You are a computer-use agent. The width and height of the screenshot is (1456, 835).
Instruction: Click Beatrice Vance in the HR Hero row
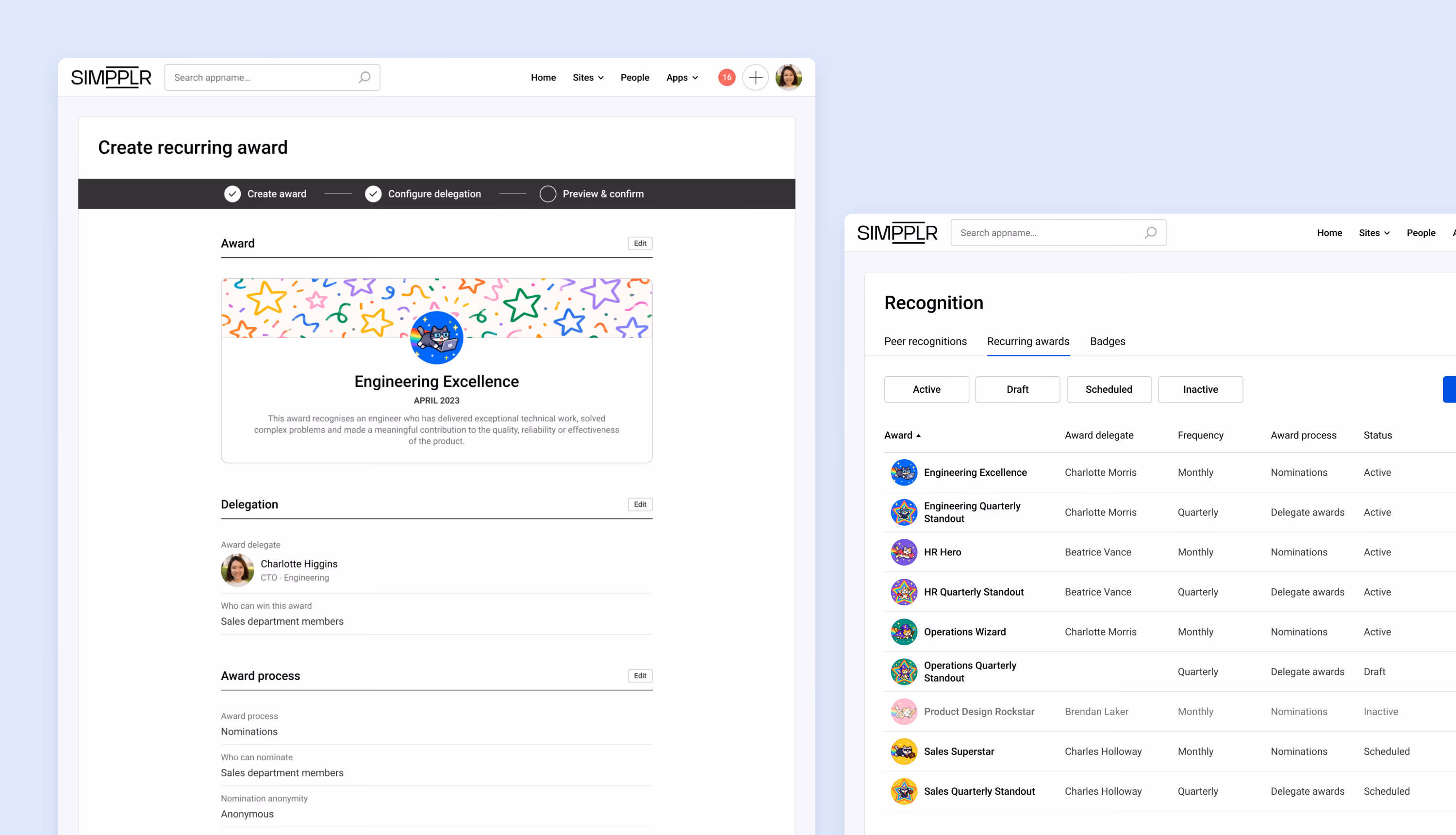click(x=1098, y=552)
